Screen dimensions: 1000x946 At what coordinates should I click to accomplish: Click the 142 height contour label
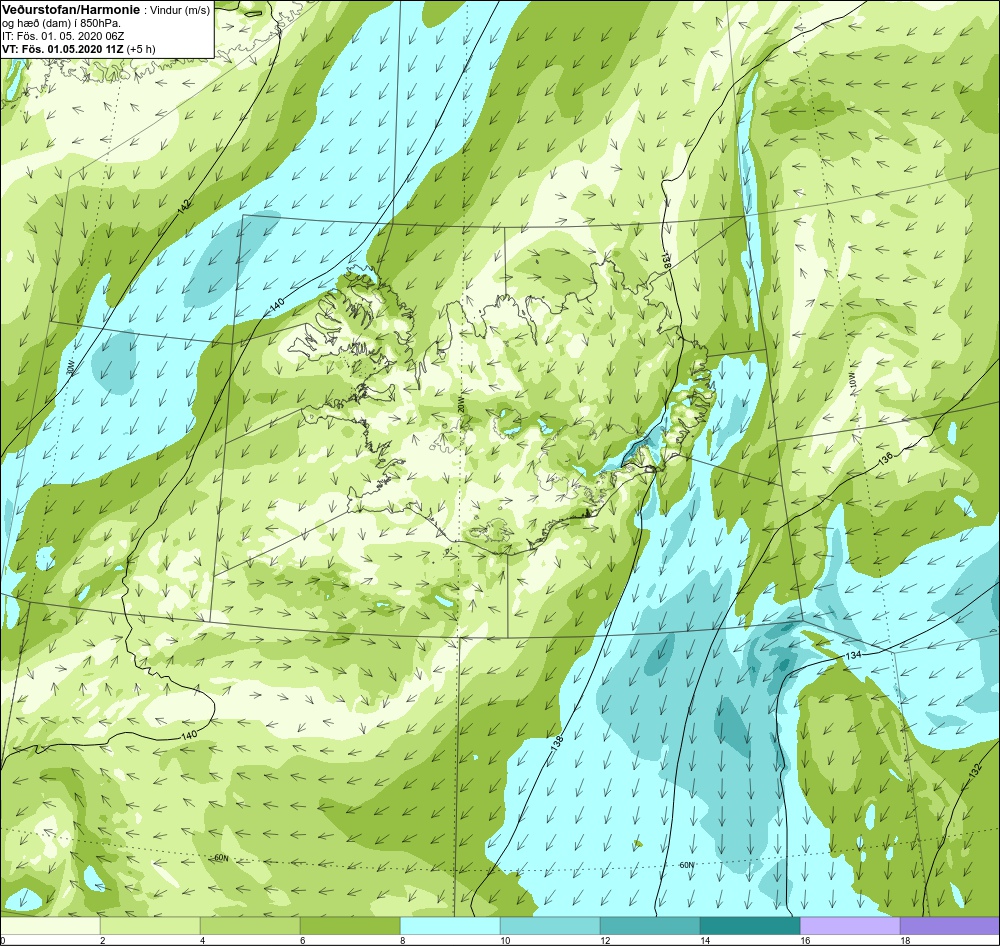pos(184,206)
